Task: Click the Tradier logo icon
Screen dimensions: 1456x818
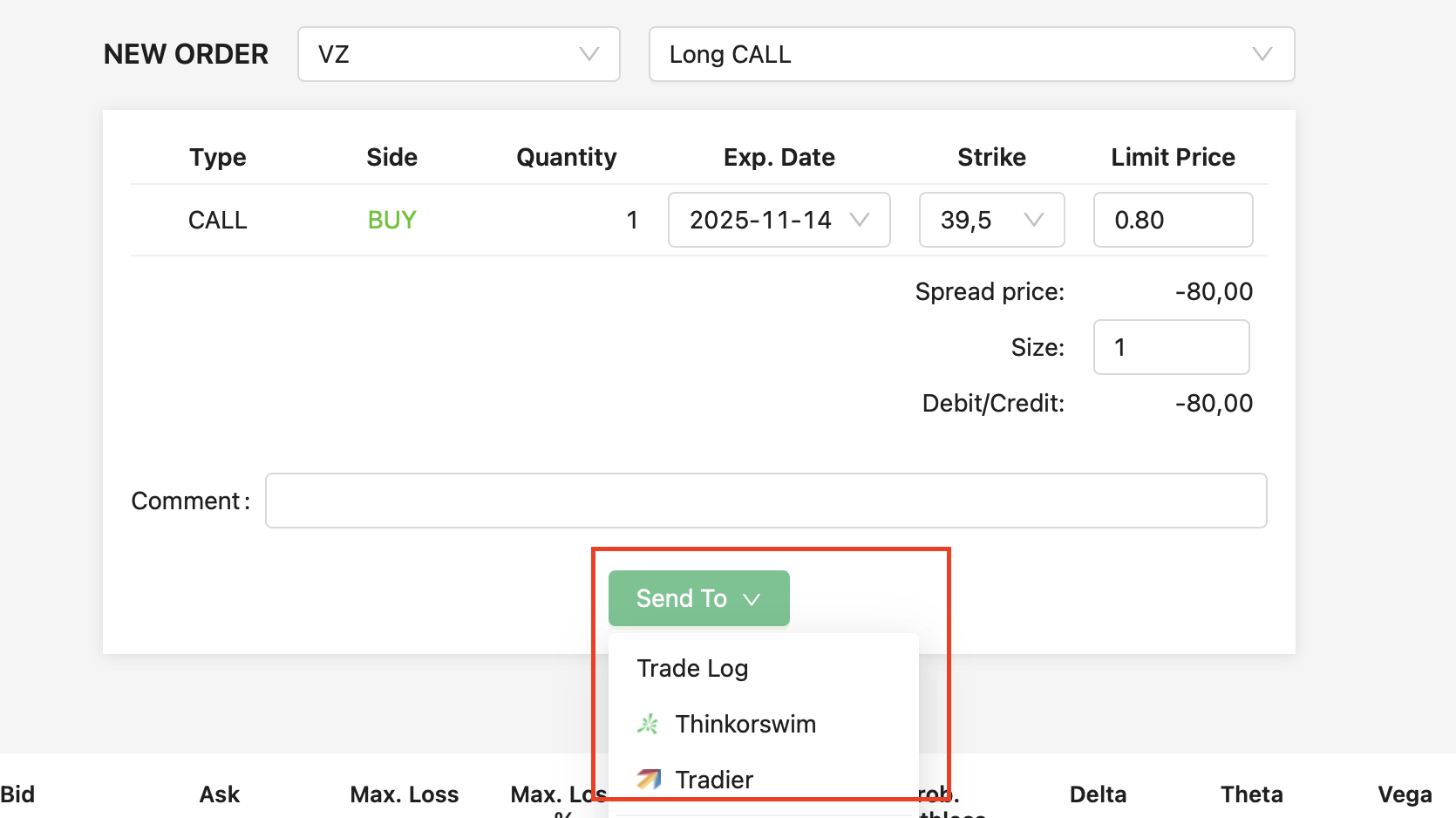Action: click(649, 779)
